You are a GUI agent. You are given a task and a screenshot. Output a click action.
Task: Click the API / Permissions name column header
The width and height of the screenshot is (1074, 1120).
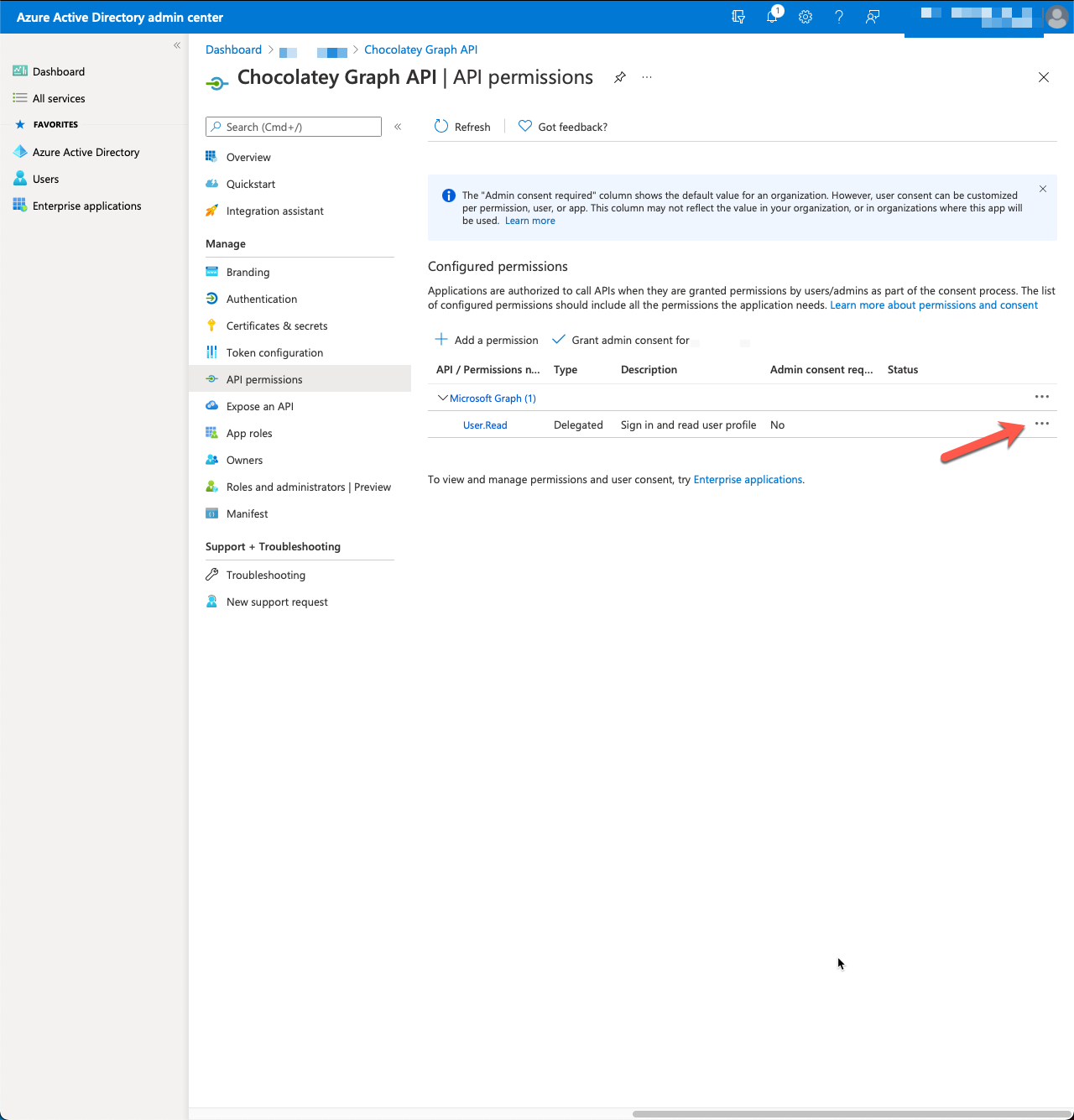click(x=488, y=370)
